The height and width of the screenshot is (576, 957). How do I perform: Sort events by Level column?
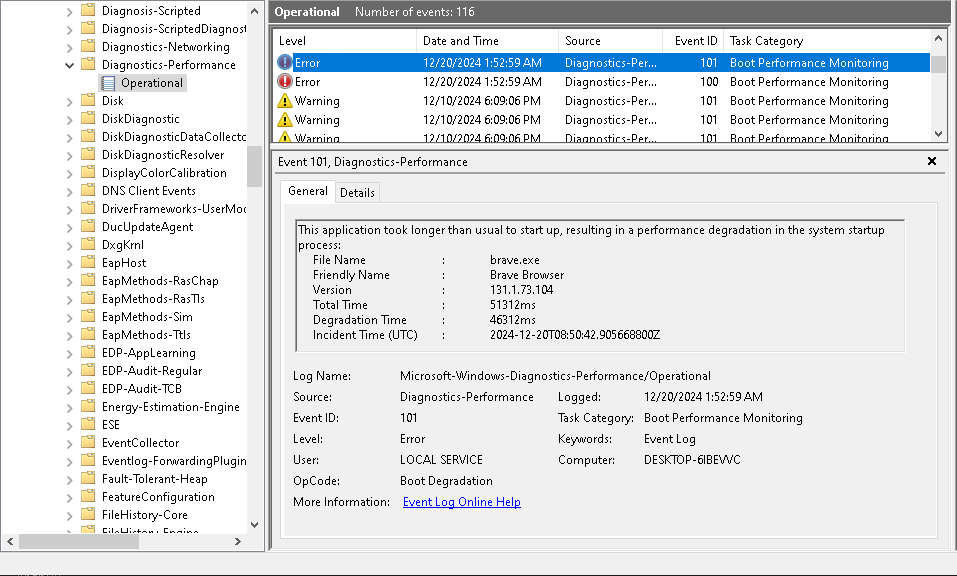344,41
